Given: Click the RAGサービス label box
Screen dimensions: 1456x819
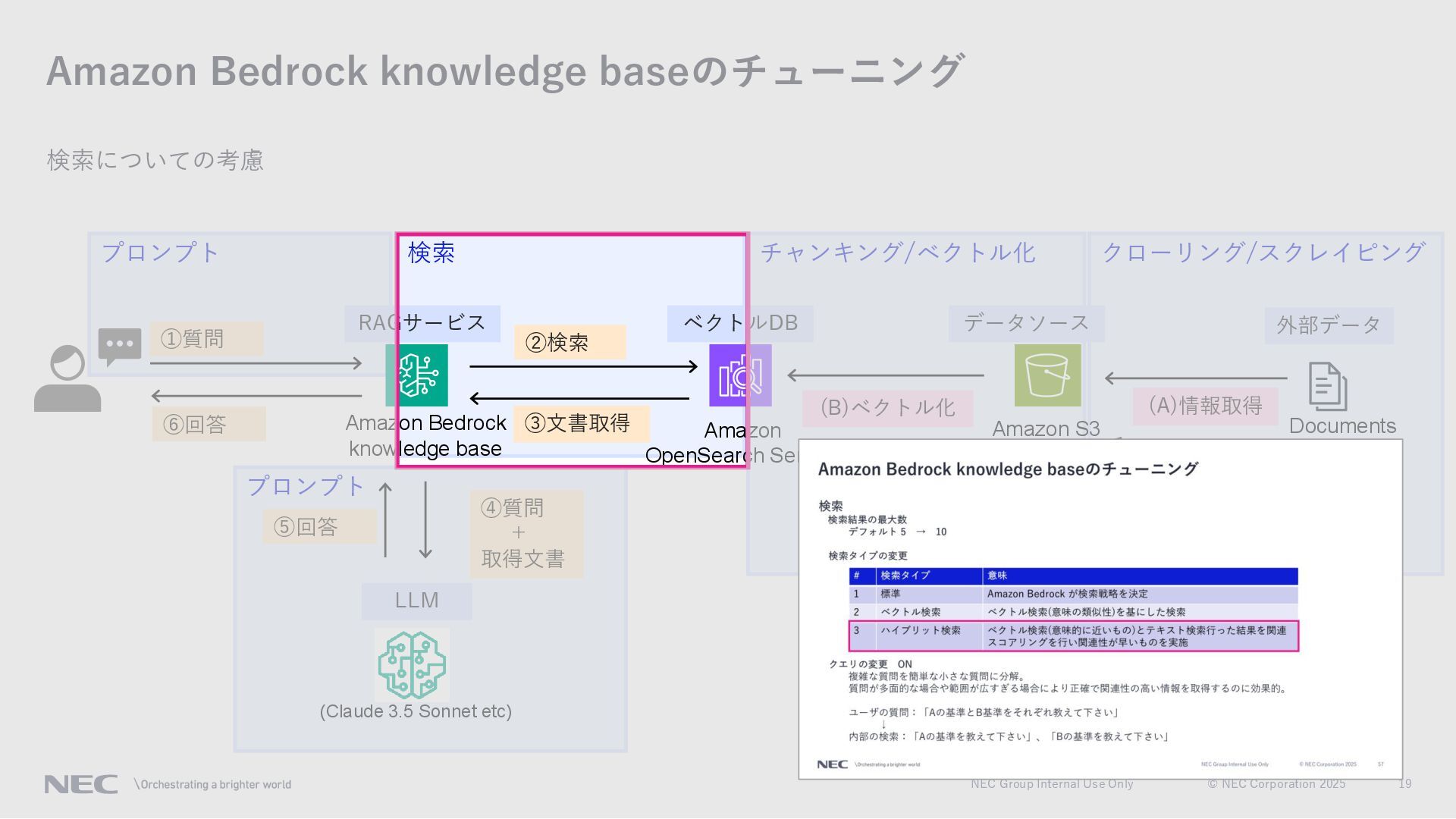Looking at the screenshot, I should 422,323.
